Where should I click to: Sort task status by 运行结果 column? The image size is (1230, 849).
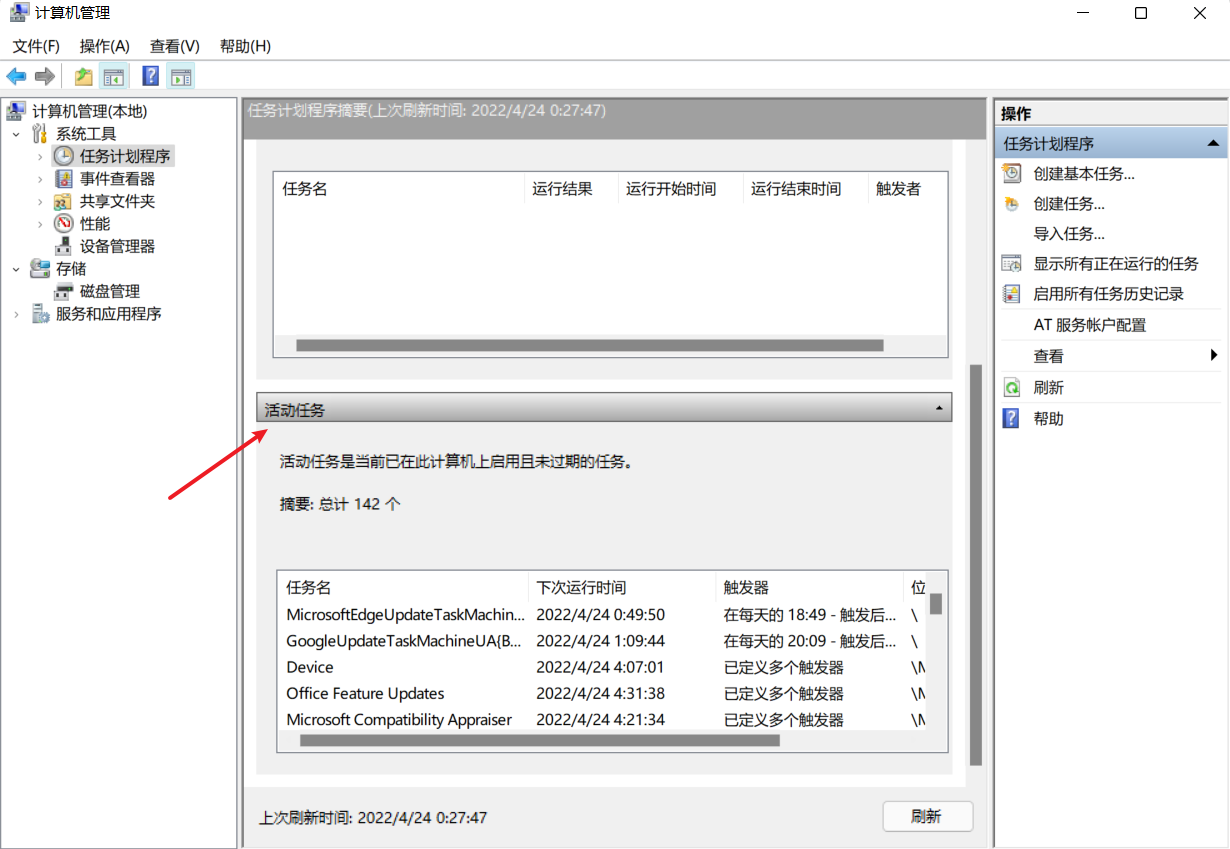(x=571, y=189)
